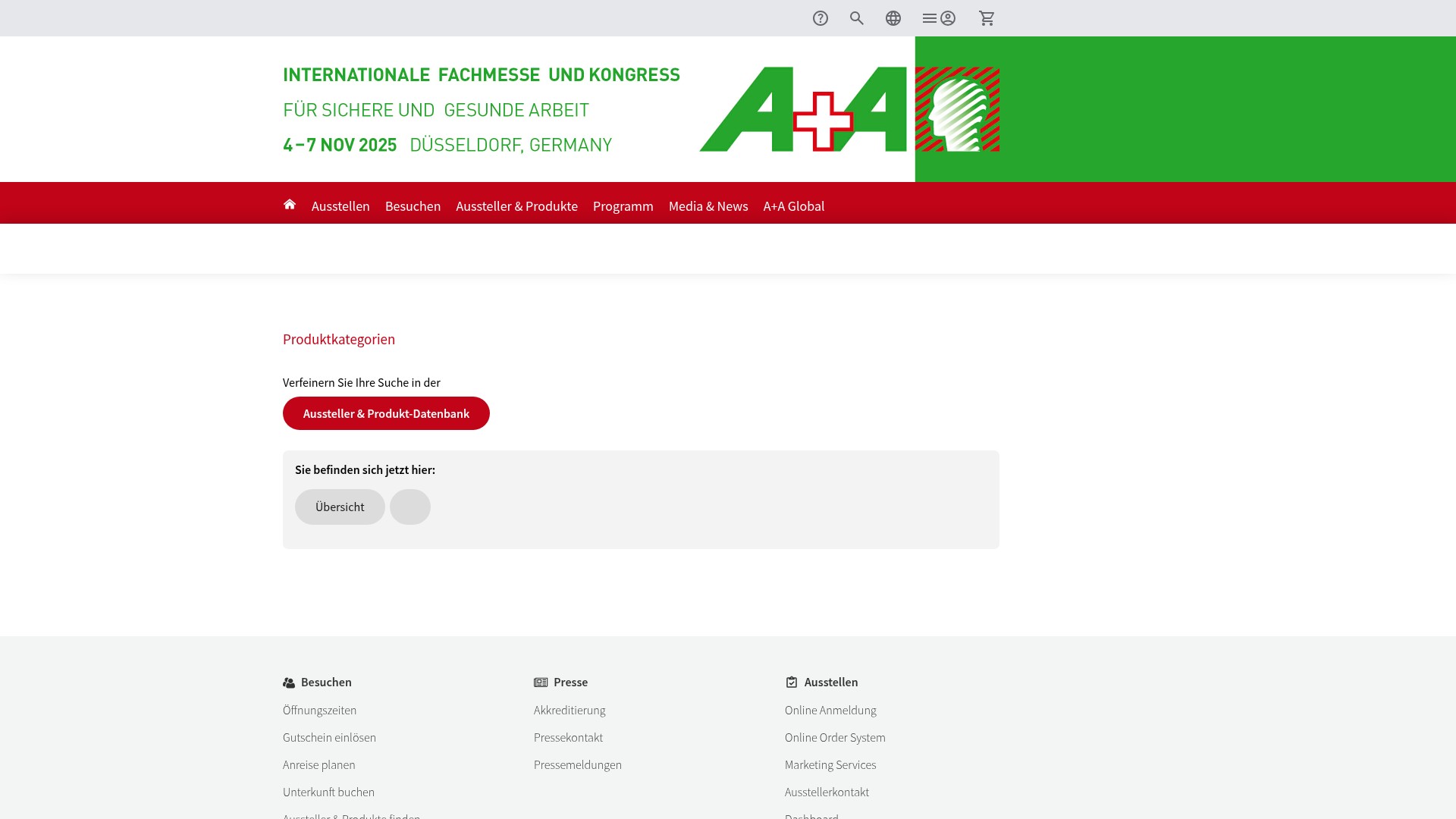The width and height of the screenshot is (1456, 819).
Task: Click the Ausstellen clipboard footer icon
Action: pos(792,682)
